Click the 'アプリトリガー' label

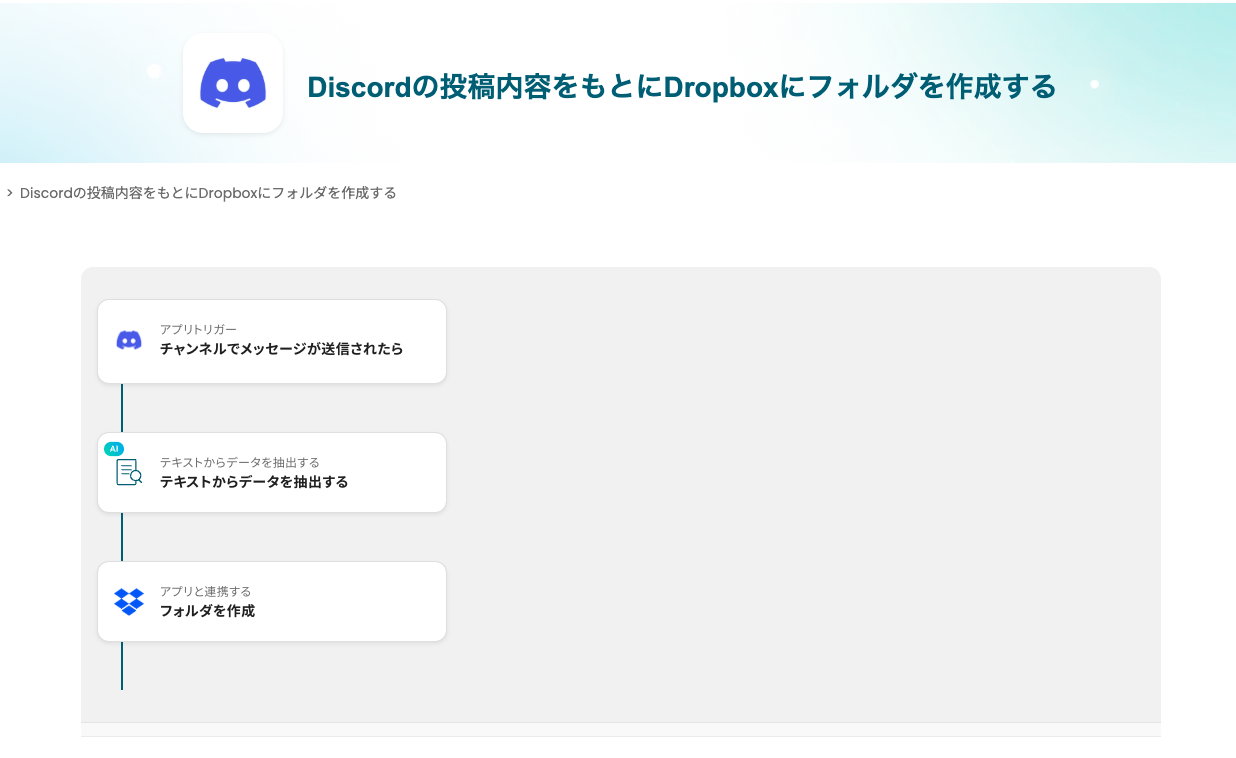click(198, 329)
